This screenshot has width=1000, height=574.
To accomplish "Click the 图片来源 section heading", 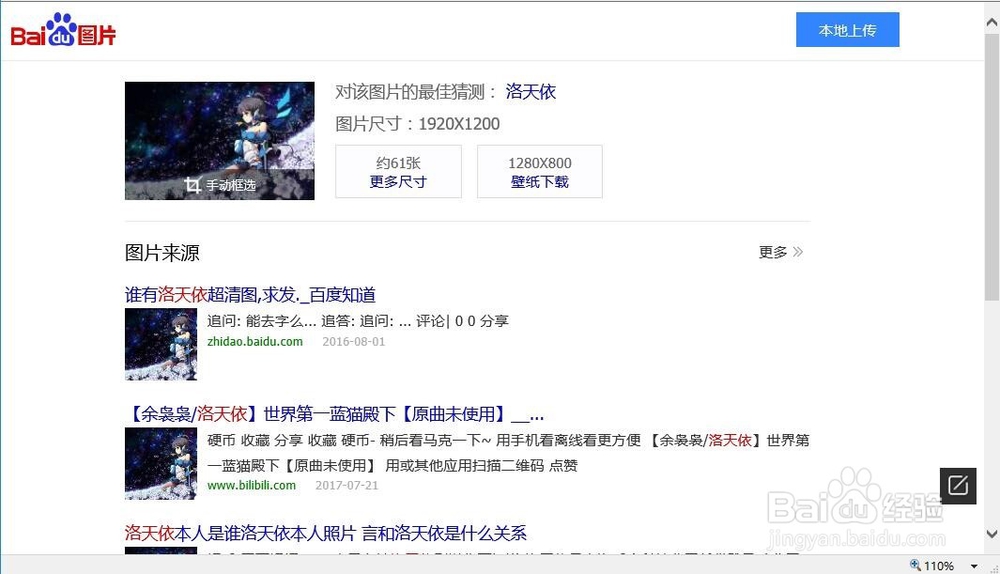I will [162, 253].
